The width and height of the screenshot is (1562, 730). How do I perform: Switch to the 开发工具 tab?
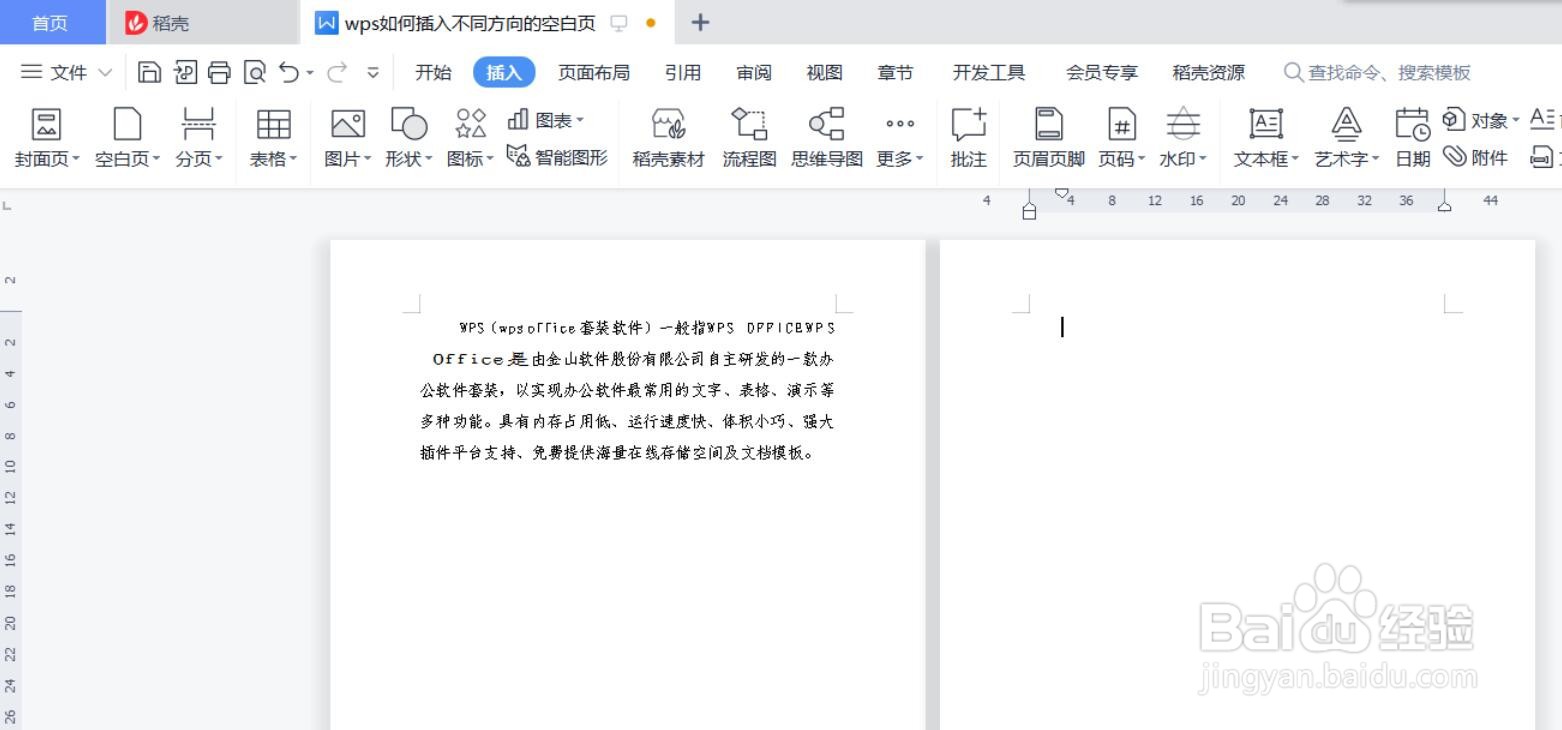(x=989, y=72)
